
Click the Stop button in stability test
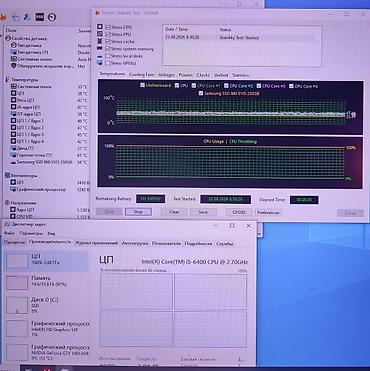138,212
